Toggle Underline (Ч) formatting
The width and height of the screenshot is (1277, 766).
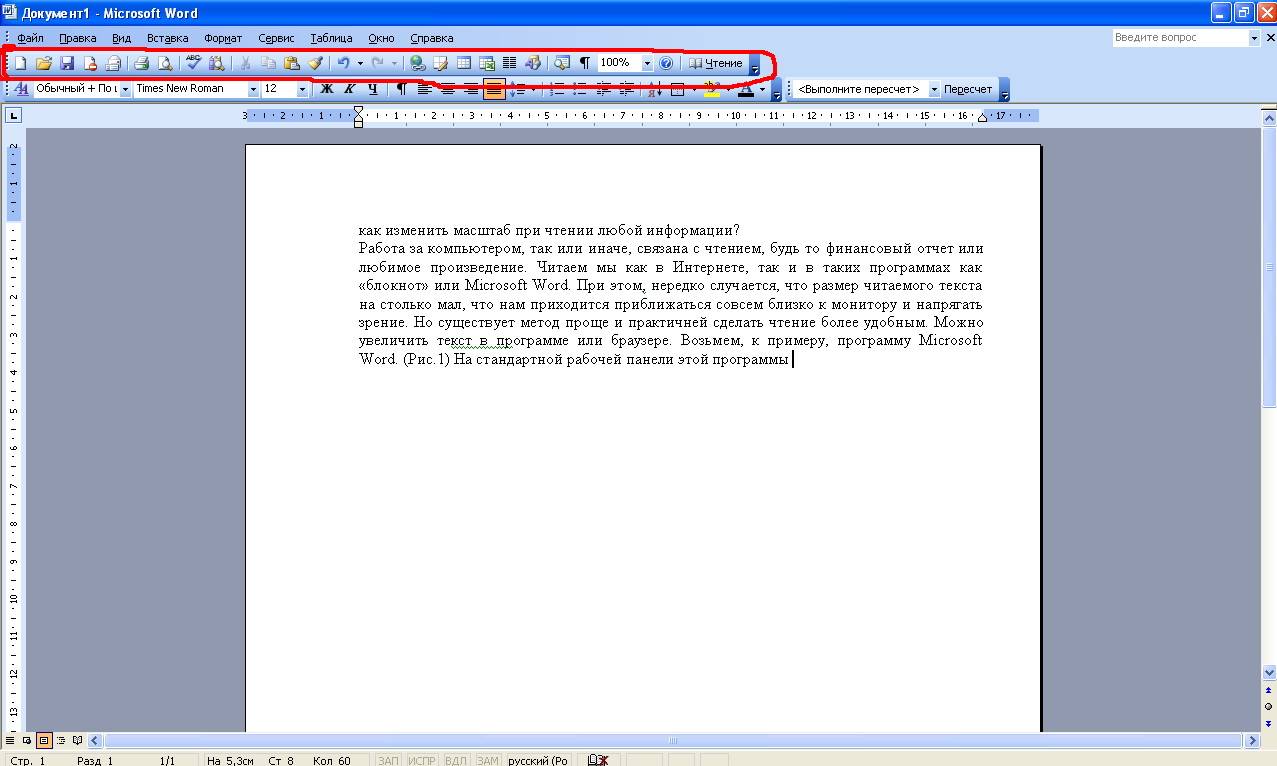pyautogui.click(x=373, y=89)
